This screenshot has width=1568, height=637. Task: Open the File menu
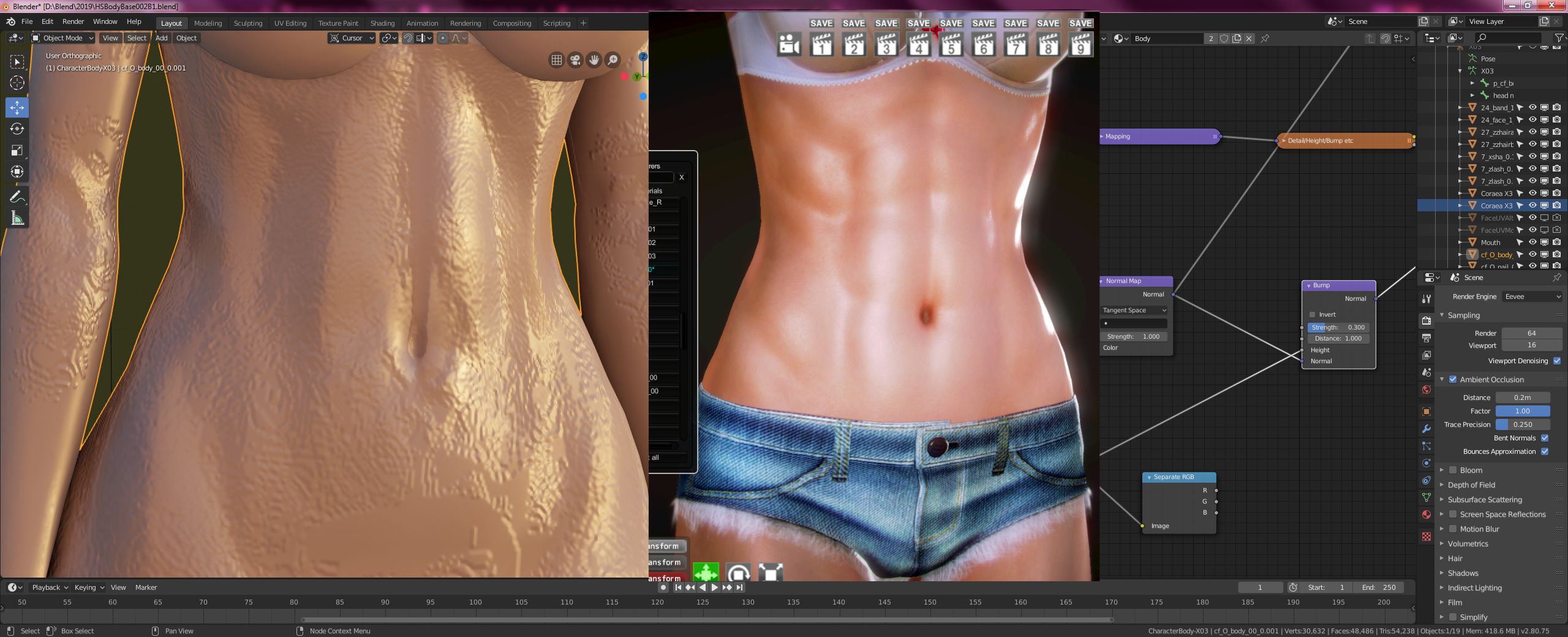coord(27,21)
